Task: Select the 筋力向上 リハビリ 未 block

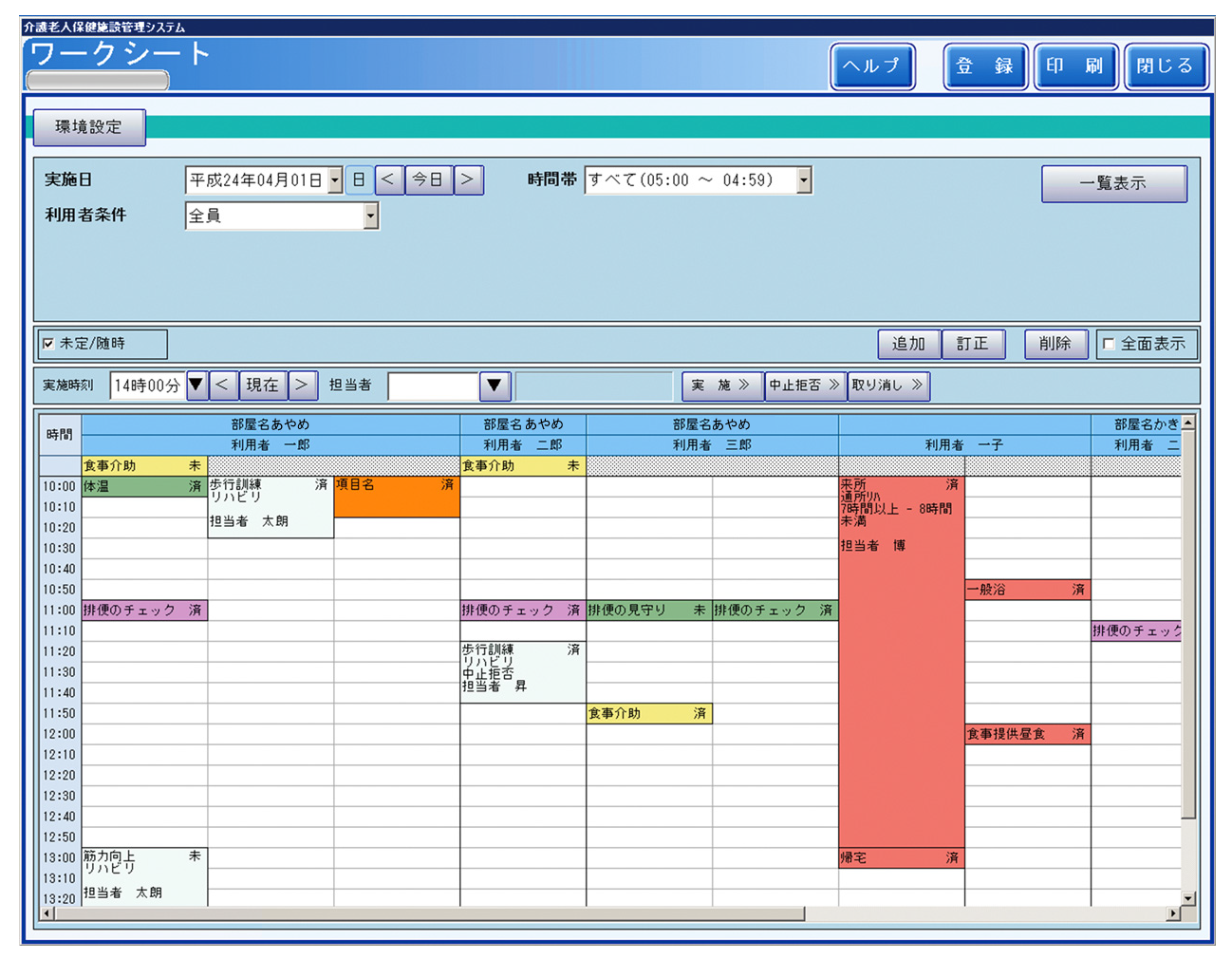Action: [x=144, y=877]
